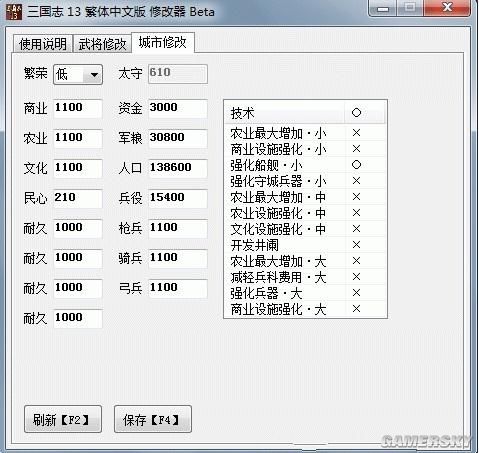Toggle the ○ mark for 强化船舰·小
479x453 pixels.
tap(356, 165)
